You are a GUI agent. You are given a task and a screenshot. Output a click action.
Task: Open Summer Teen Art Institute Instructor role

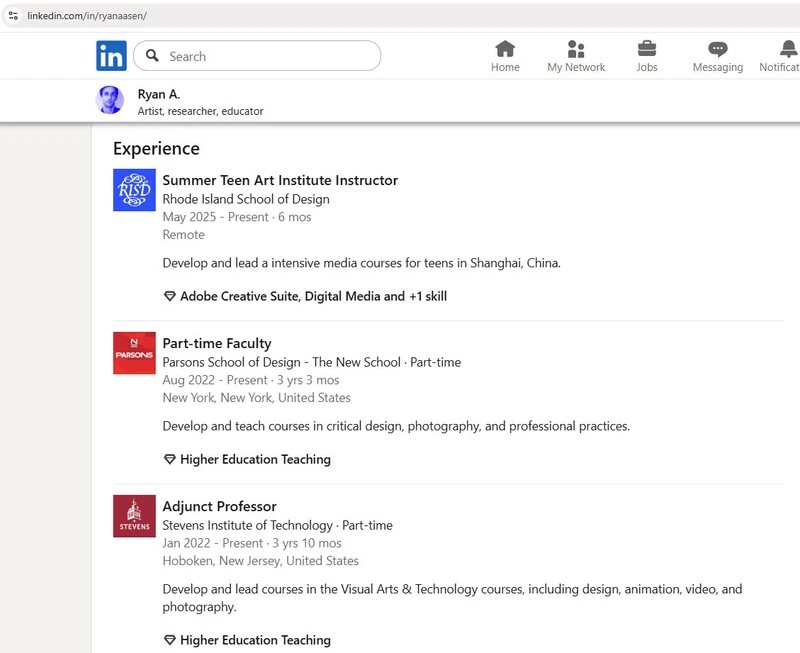[x=280, y=180]
